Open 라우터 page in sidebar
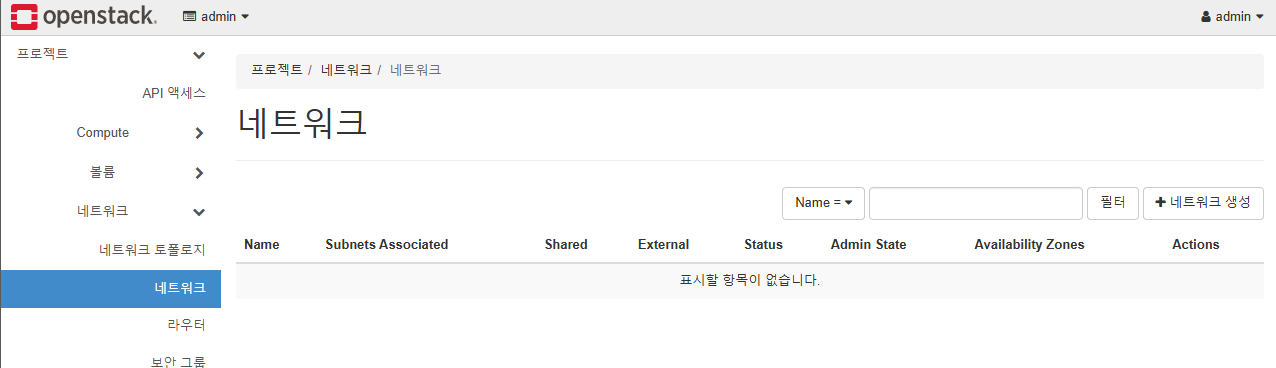 186,325
